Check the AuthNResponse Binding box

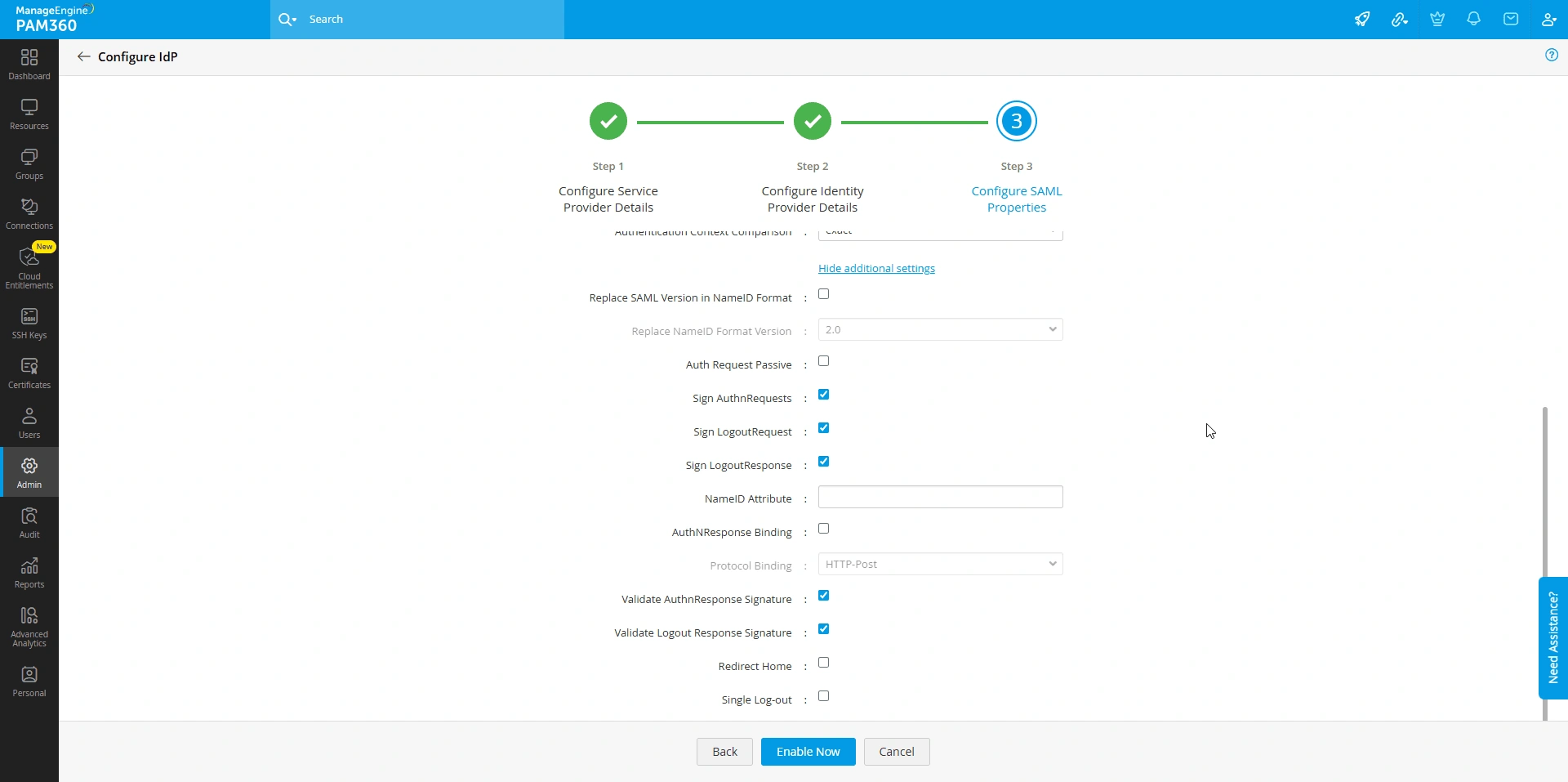pos(823,529)
